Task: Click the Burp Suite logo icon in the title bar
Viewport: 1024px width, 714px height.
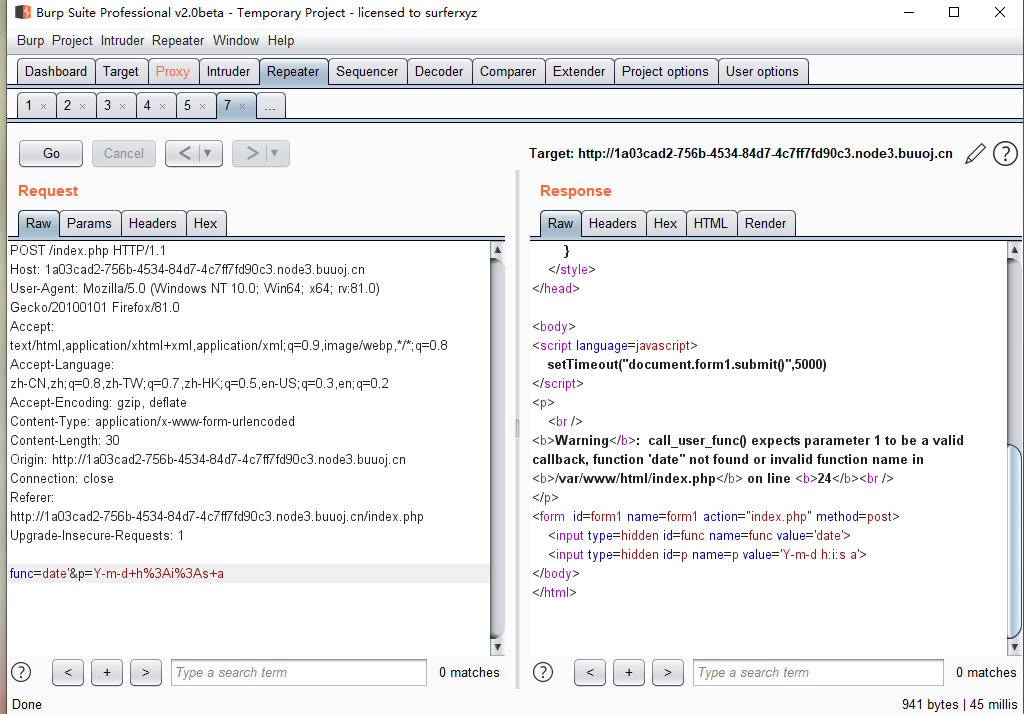Action: click(x=23, y=12)
